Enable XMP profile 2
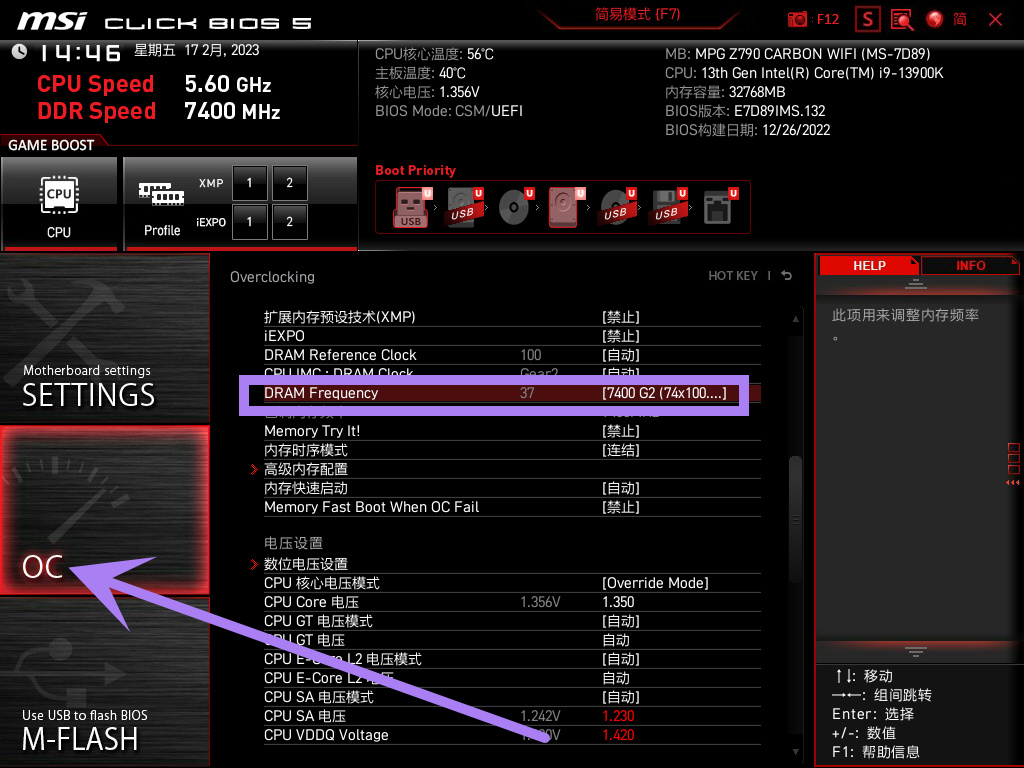Screen dimensions: 1024x768 coord(289,183)
